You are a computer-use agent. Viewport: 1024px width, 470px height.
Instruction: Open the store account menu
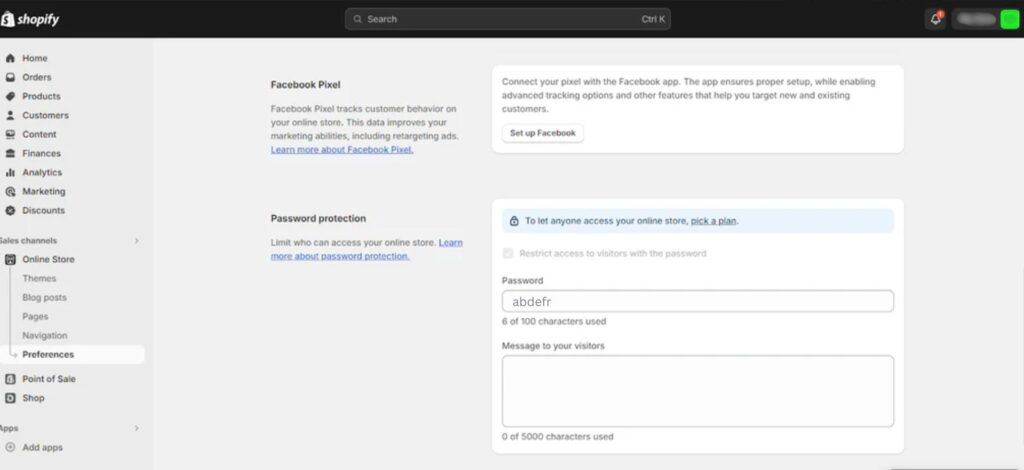[985, 19]
